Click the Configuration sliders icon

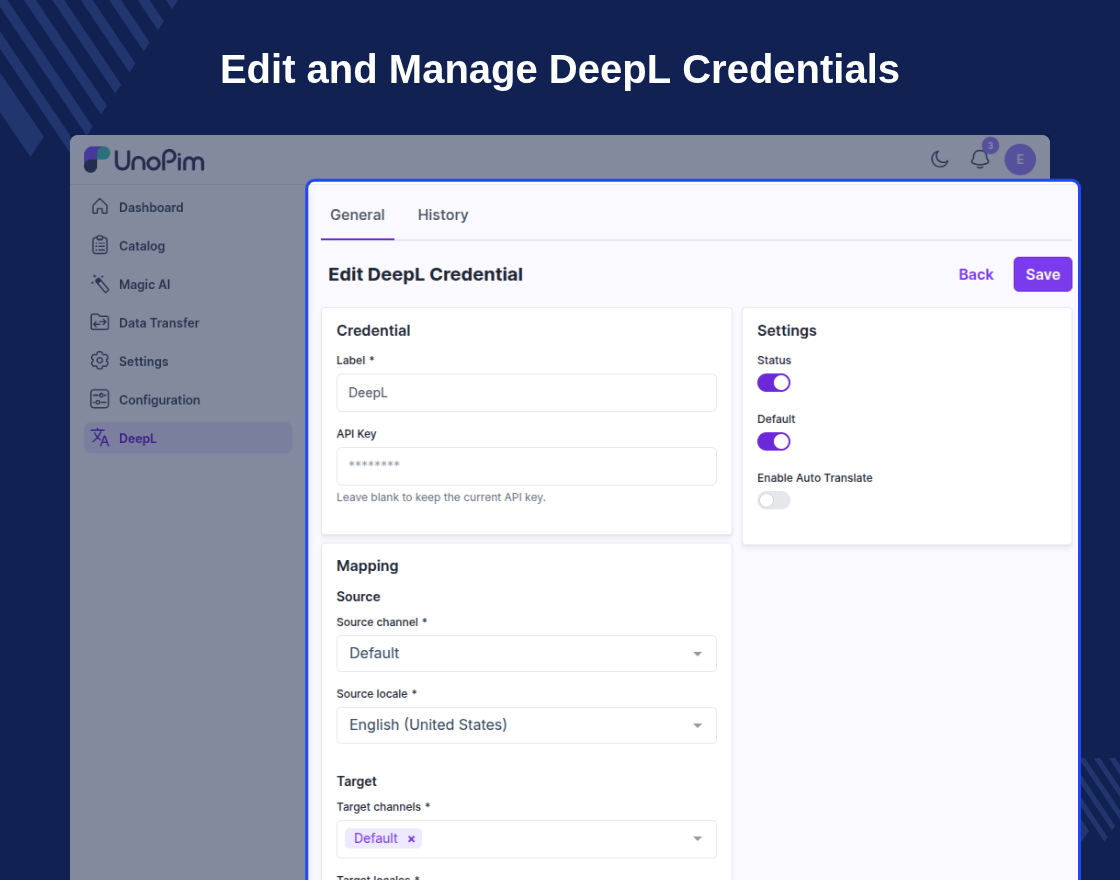(x=100, y=399)
